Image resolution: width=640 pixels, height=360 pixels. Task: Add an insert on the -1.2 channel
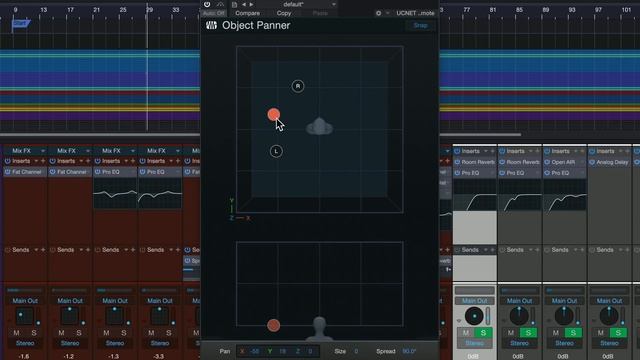click(88, 161)
